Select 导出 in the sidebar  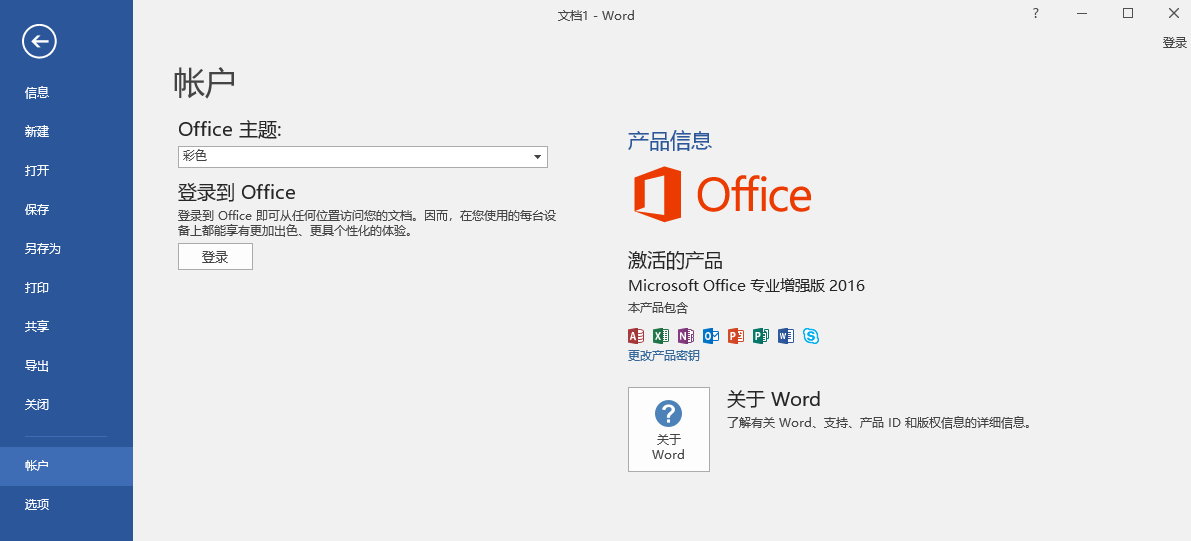[66, 366]
